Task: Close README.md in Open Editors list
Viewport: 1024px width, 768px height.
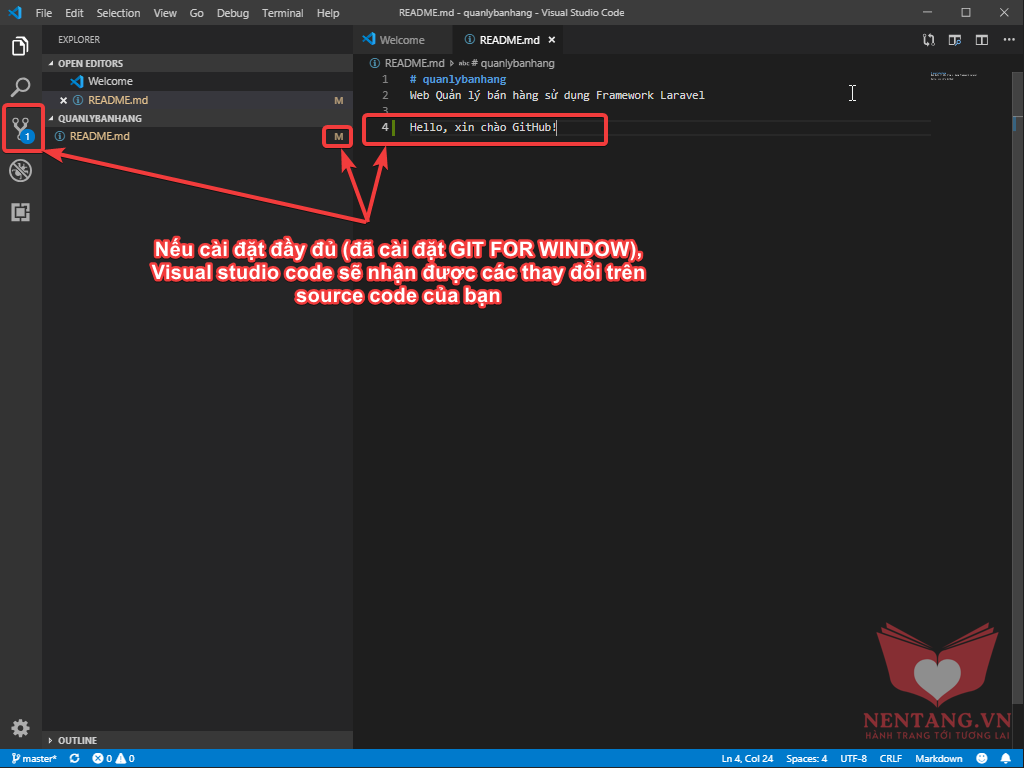Action: point(64,100)
